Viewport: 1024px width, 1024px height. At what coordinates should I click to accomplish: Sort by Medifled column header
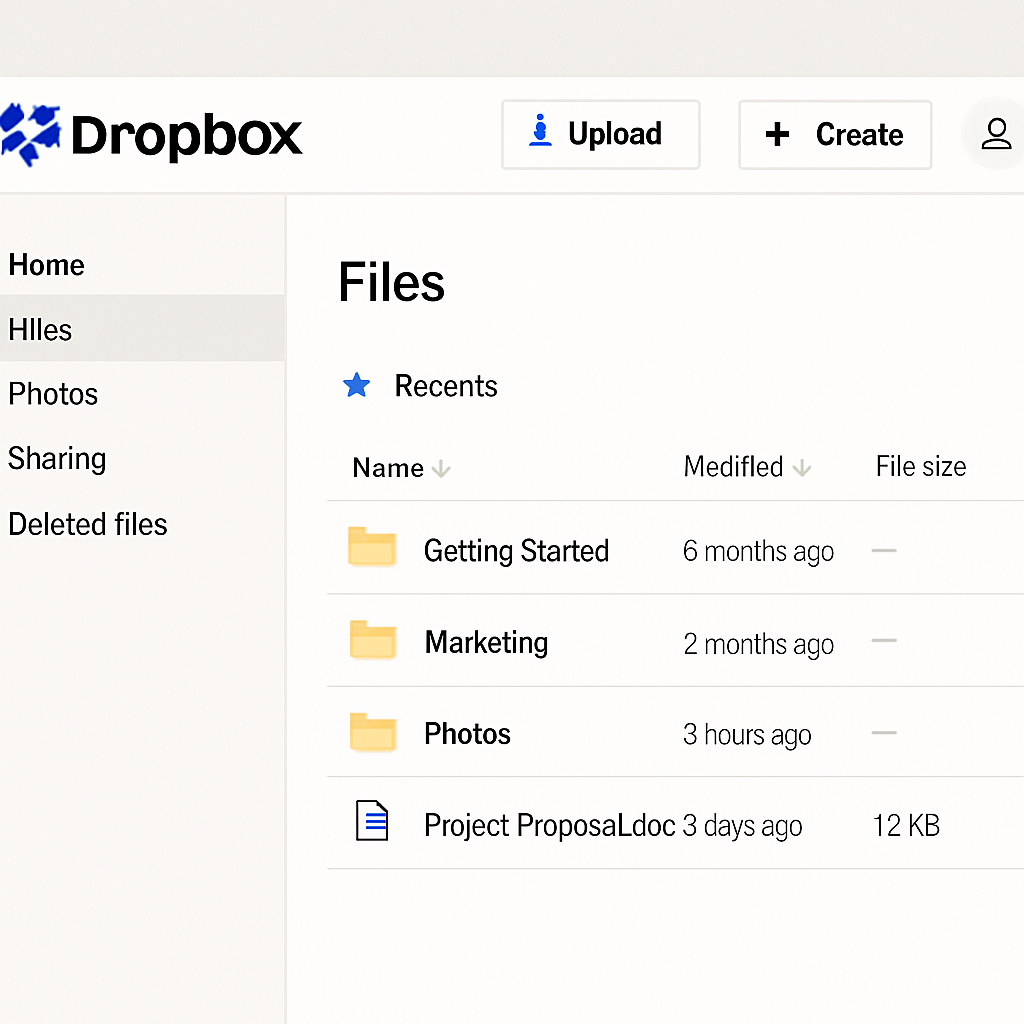coord(733,467)
